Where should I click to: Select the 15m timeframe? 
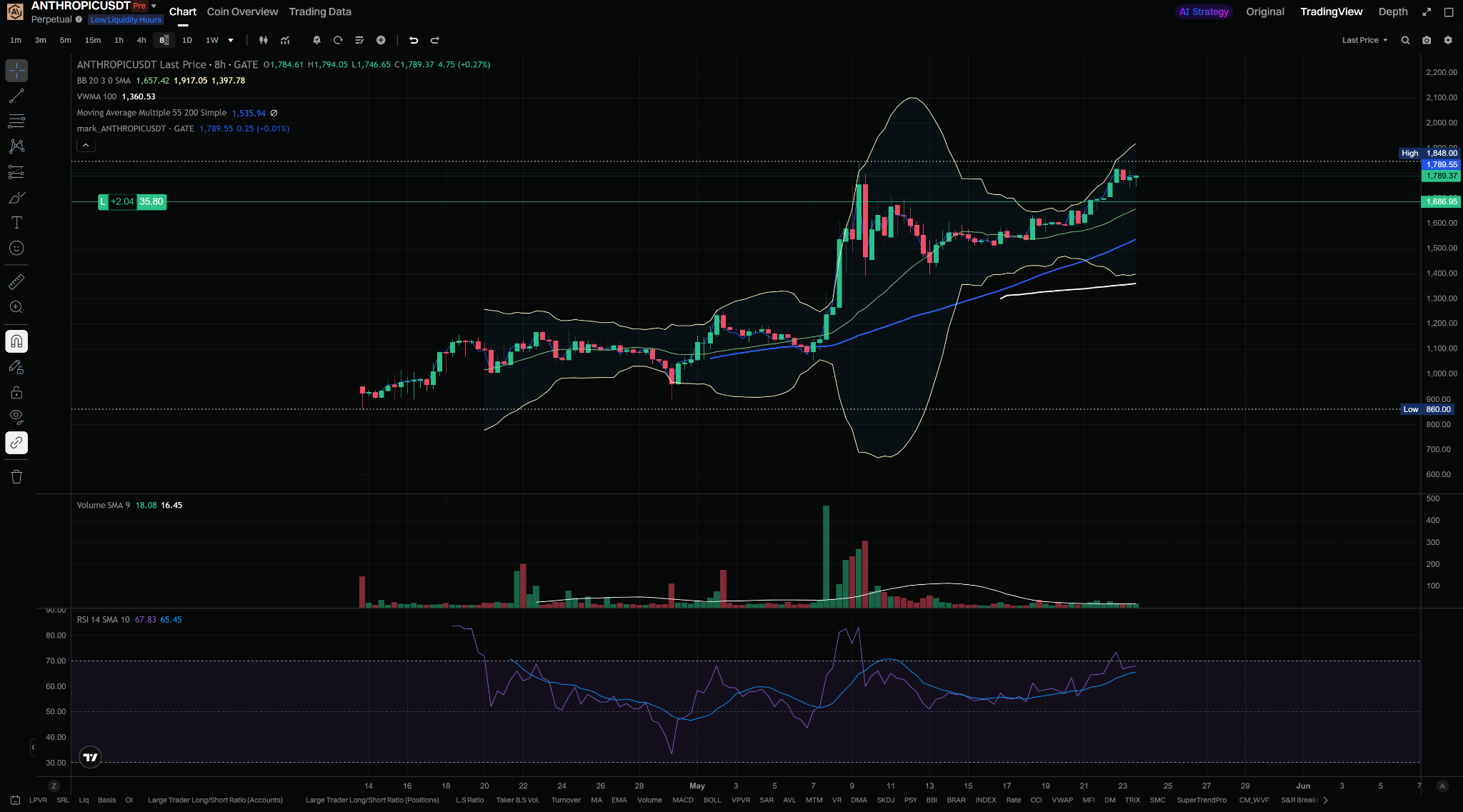(x=93, y=40)
